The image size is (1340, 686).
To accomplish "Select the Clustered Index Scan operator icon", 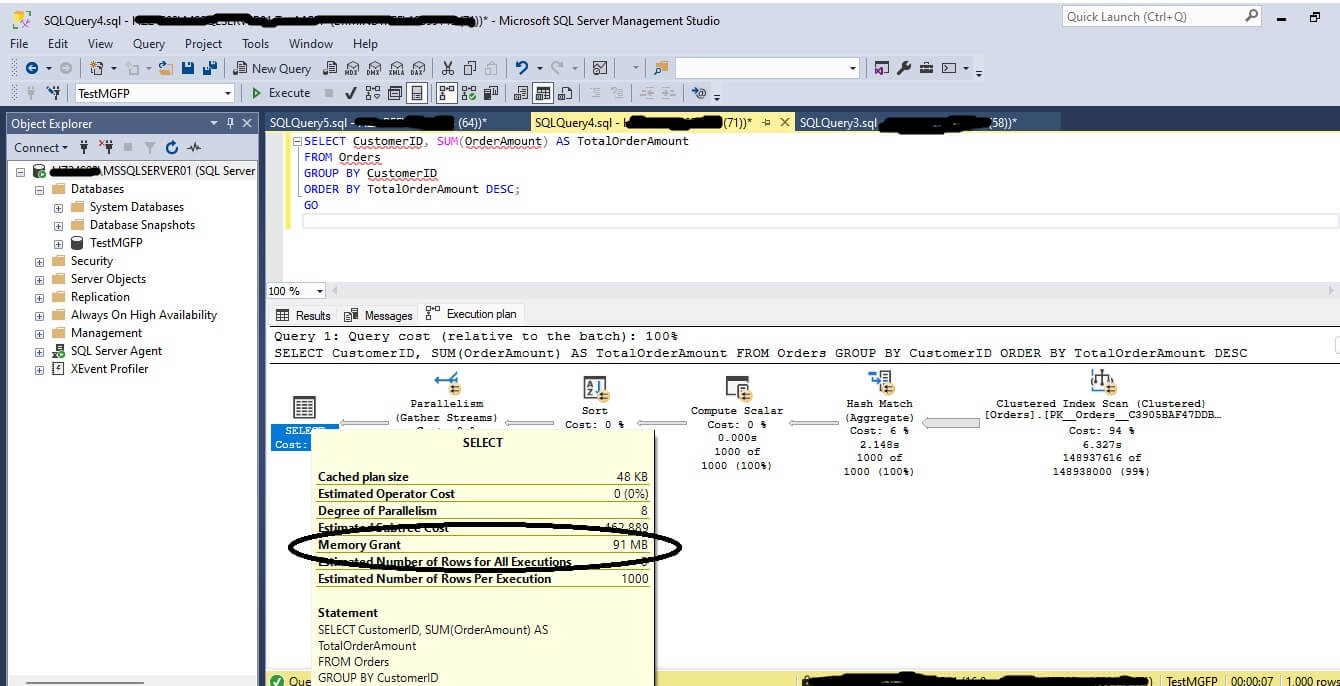I will 1101,381.
